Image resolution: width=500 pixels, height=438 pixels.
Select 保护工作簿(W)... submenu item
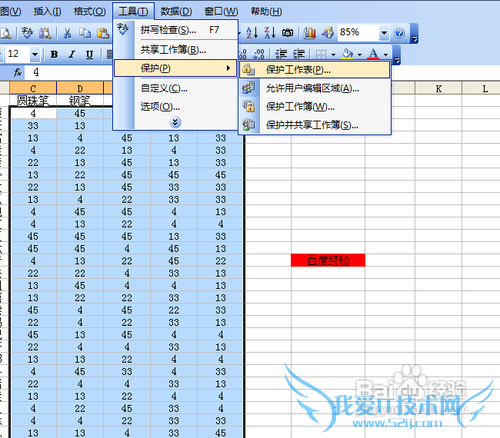click(315, 107)
